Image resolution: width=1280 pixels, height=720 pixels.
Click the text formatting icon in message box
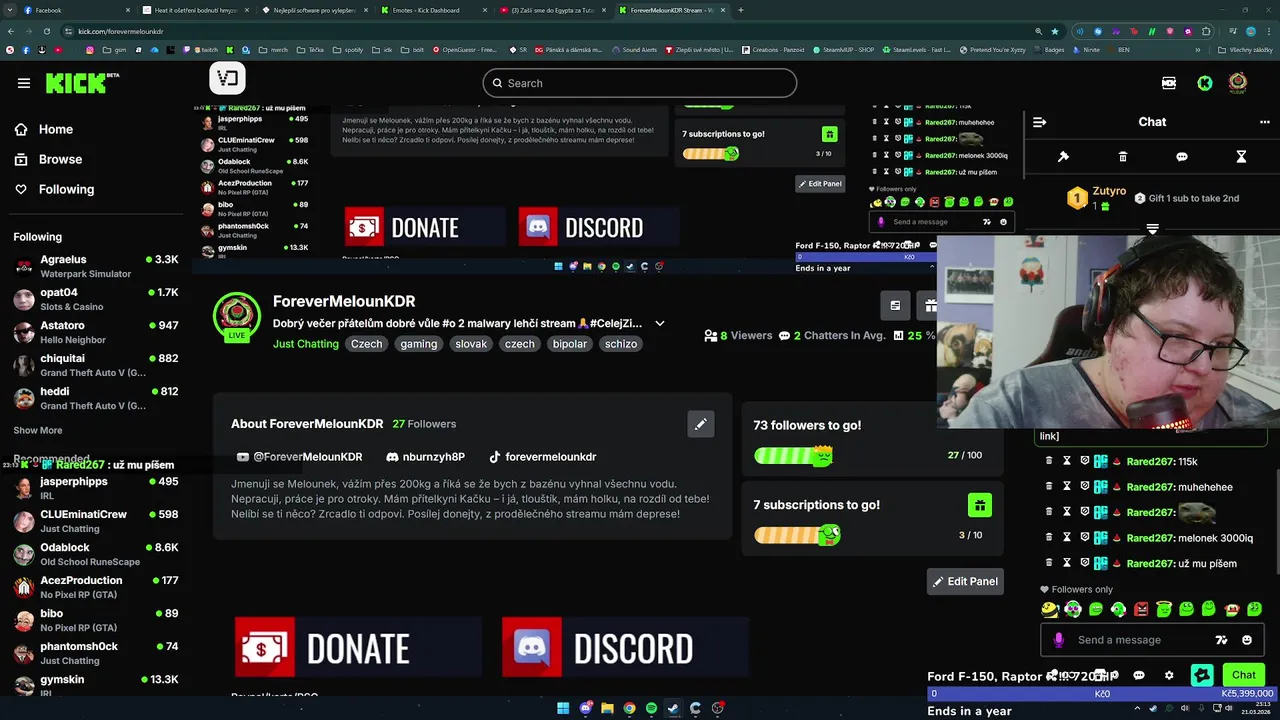point(1221,640)
